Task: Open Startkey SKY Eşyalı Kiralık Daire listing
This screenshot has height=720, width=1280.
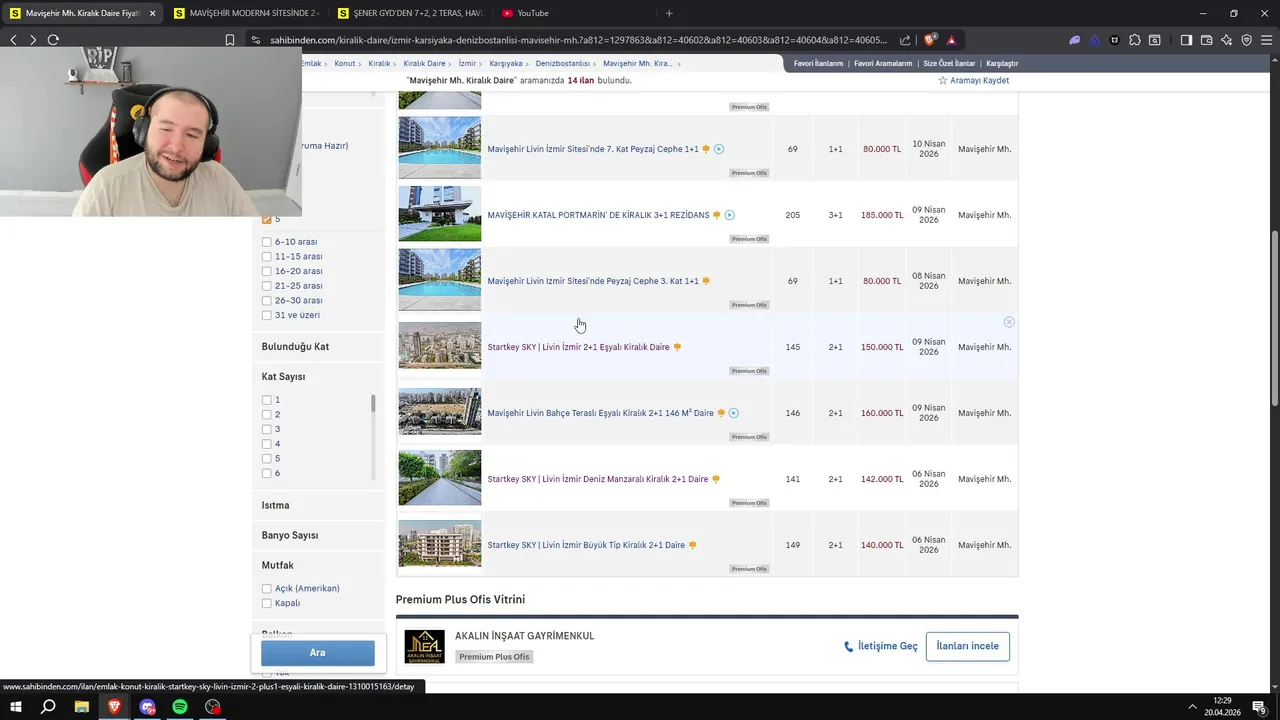Action: tap(578, 347)
